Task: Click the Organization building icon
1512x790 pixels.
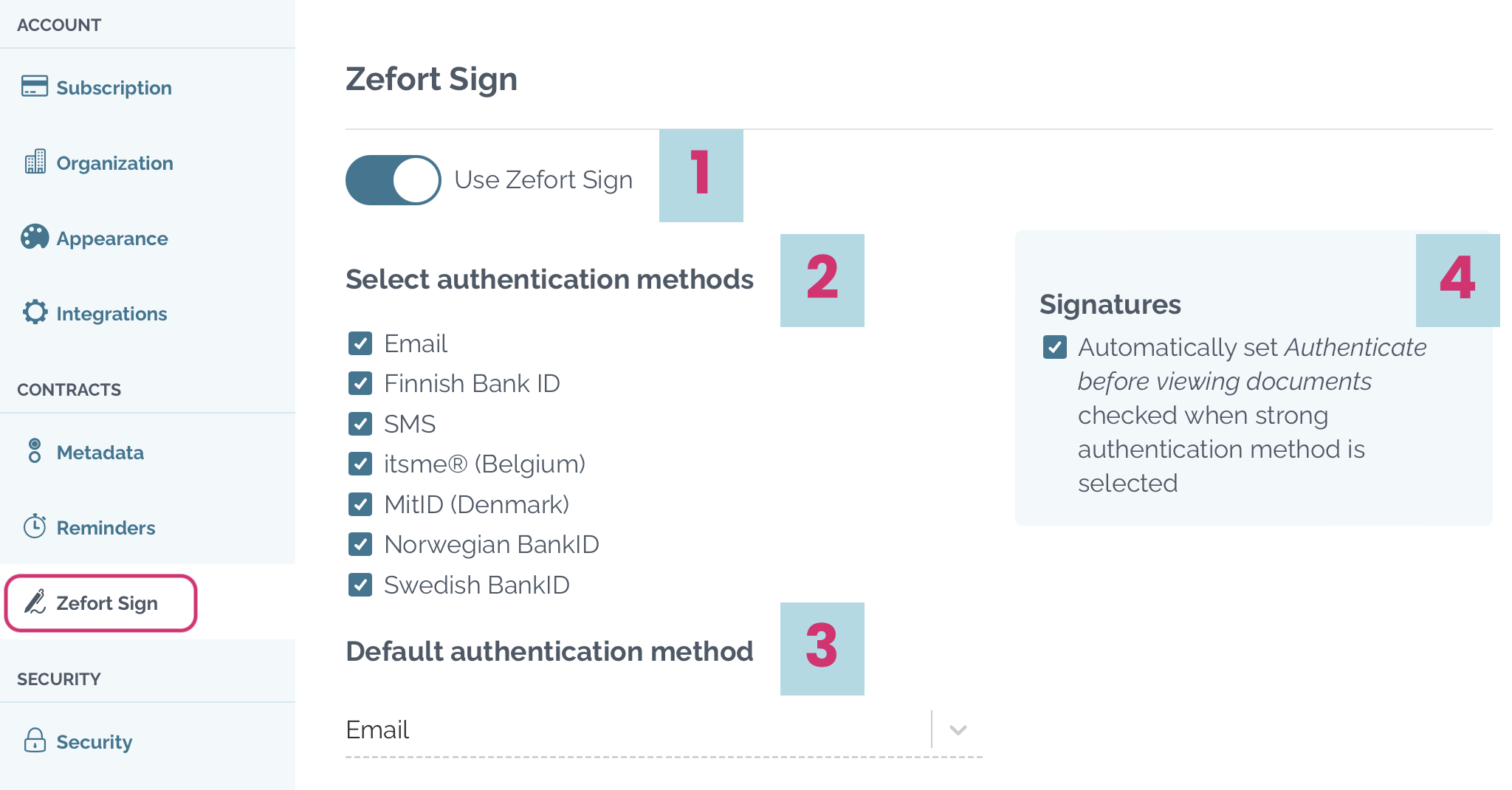Action: (x=34, y=162)
